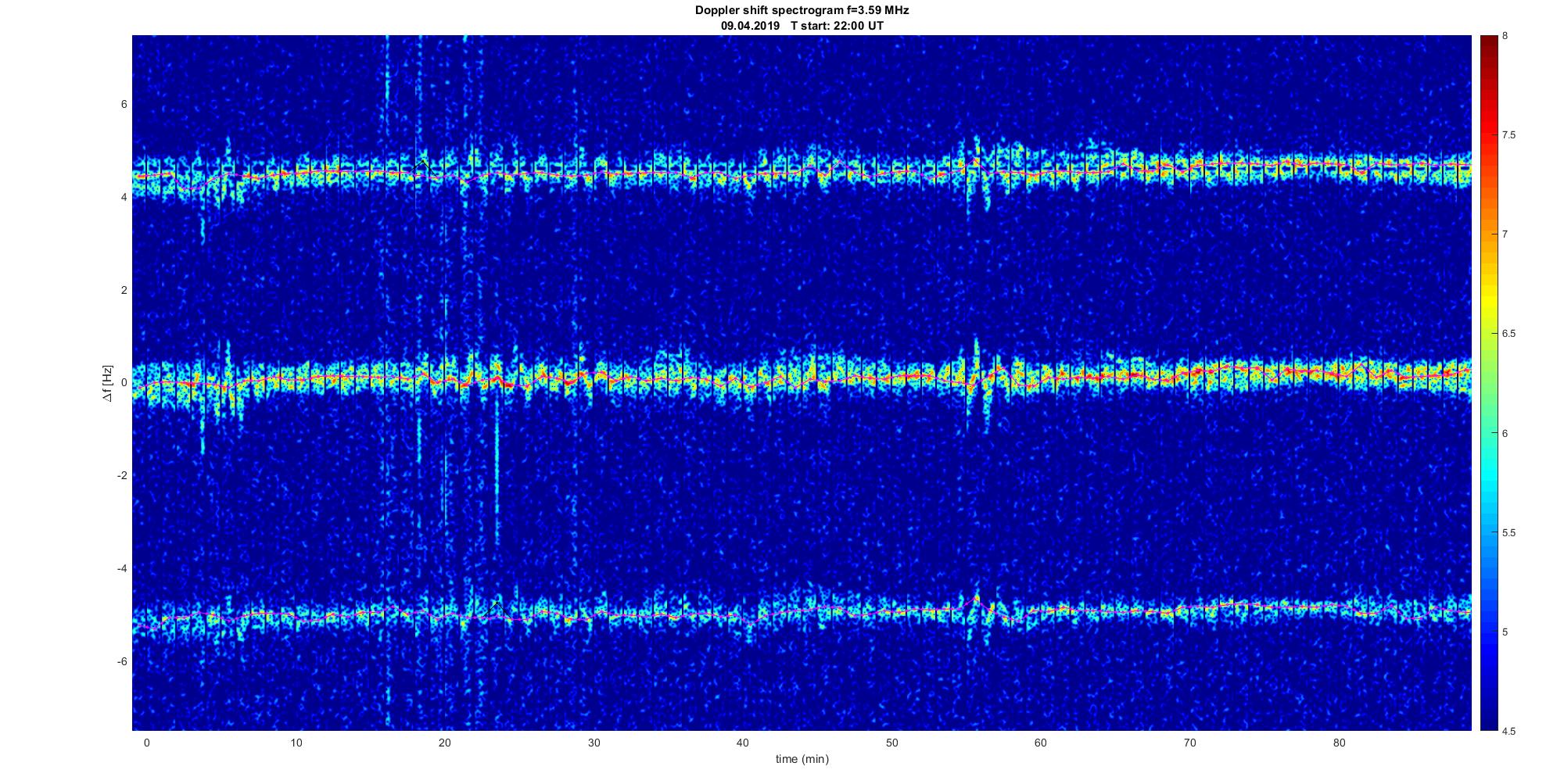
Task: Click the plot title 'Doppler shift spectrogram f=3.59 MHz'
Action: tap(802, 10)
